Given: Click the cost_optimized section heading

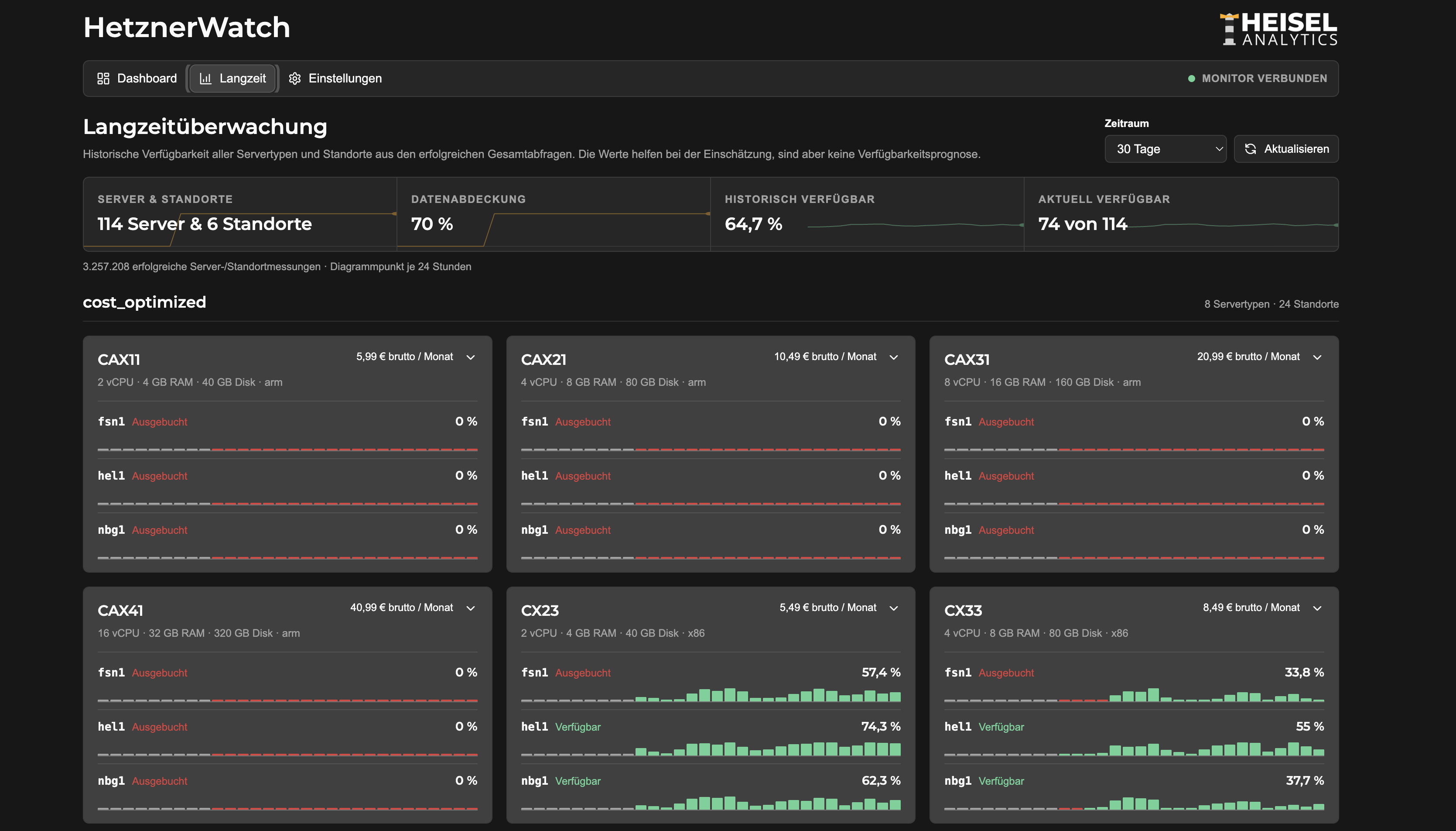Looking at the screenshot, I should pyautogui.click(x=144, y=302).
